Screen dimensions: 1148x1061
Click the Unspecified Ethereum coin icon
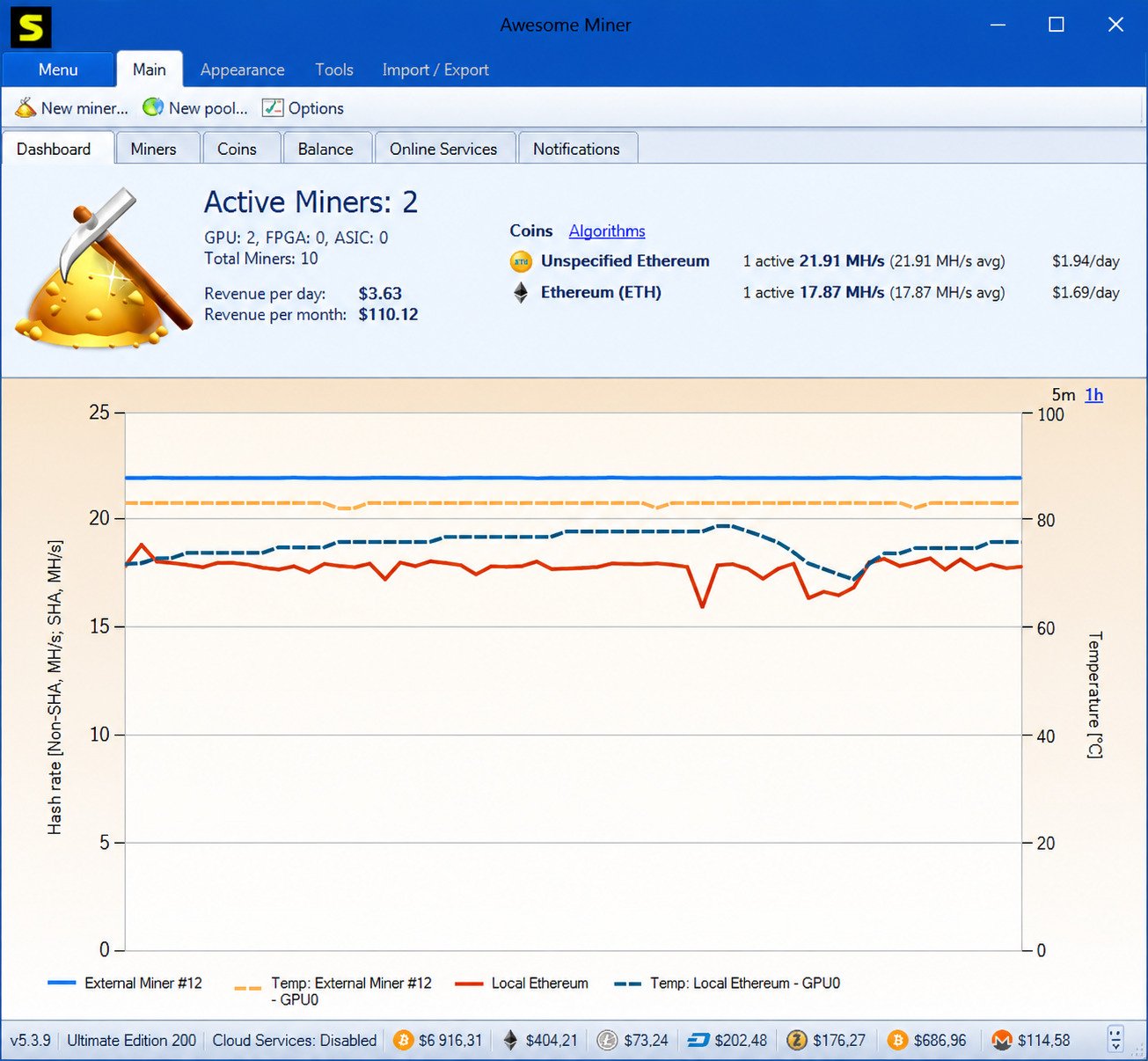point(521,261)
